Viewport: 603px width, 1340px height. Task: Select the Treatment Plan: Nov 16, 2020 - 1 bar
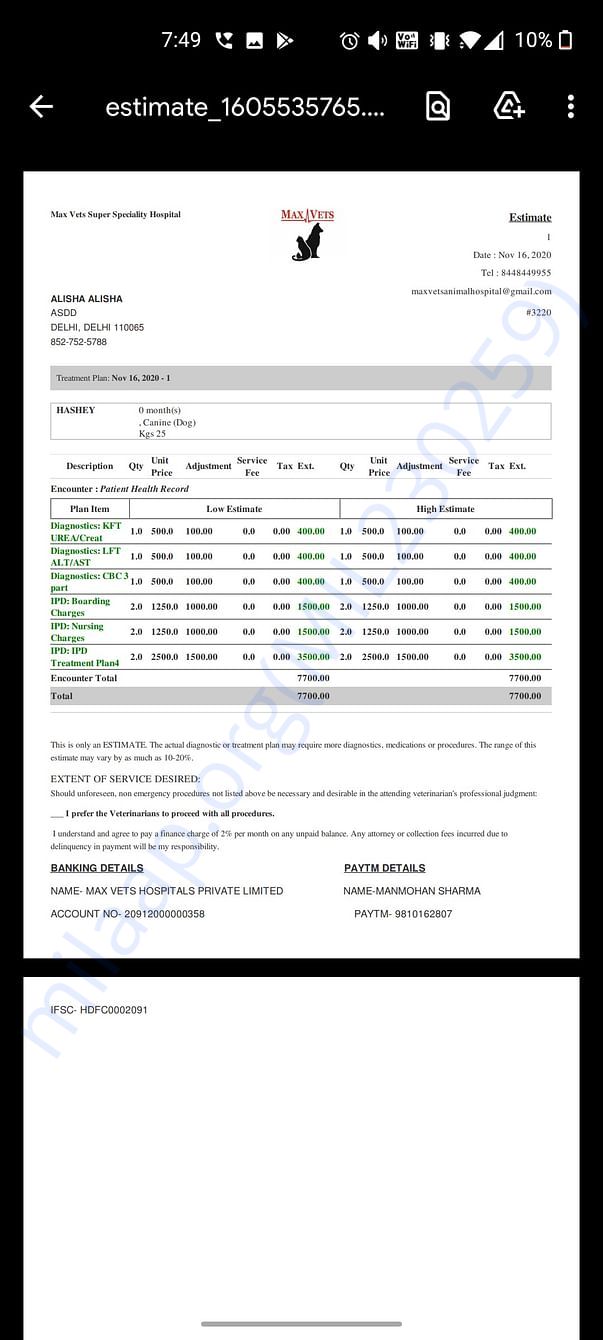click(301, 378)
